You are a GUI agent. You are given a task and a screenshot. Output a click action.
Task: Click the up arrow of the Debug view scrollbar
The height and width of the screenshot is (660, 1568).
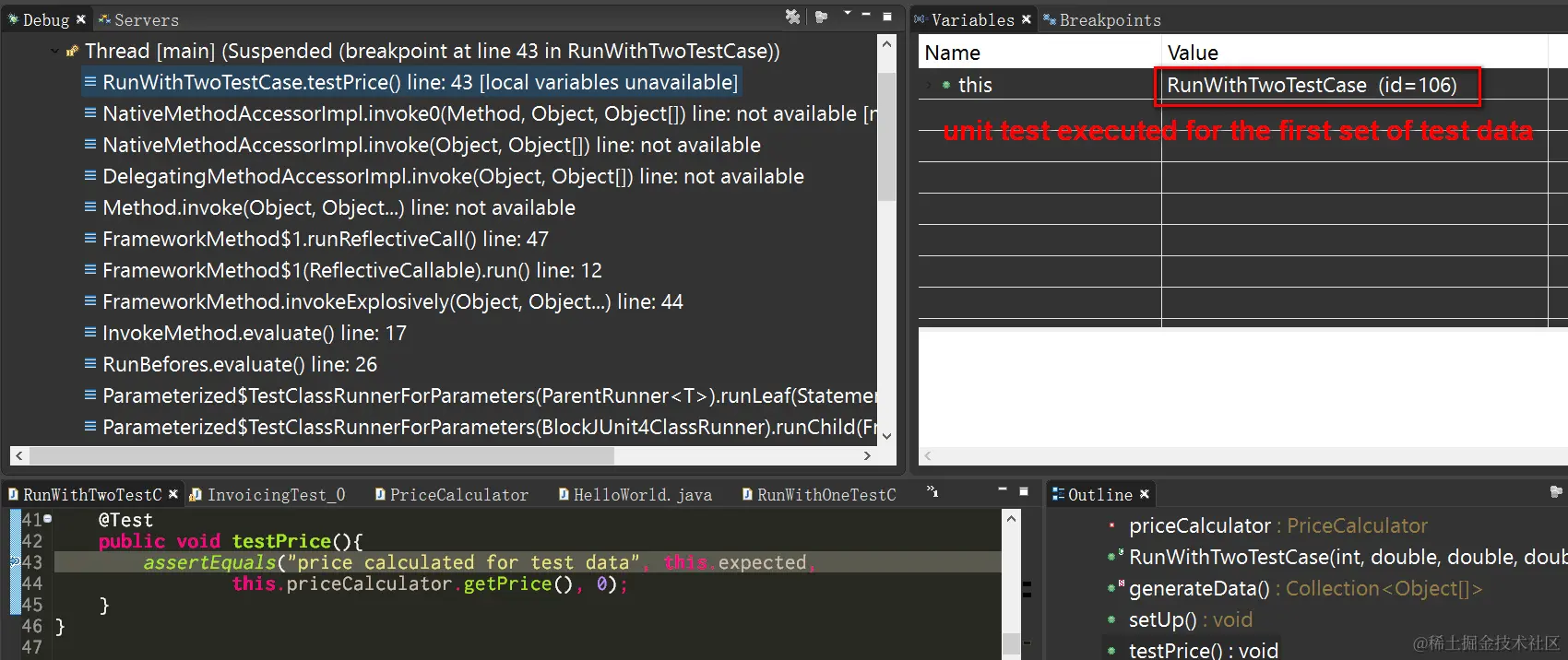(887, 43)
